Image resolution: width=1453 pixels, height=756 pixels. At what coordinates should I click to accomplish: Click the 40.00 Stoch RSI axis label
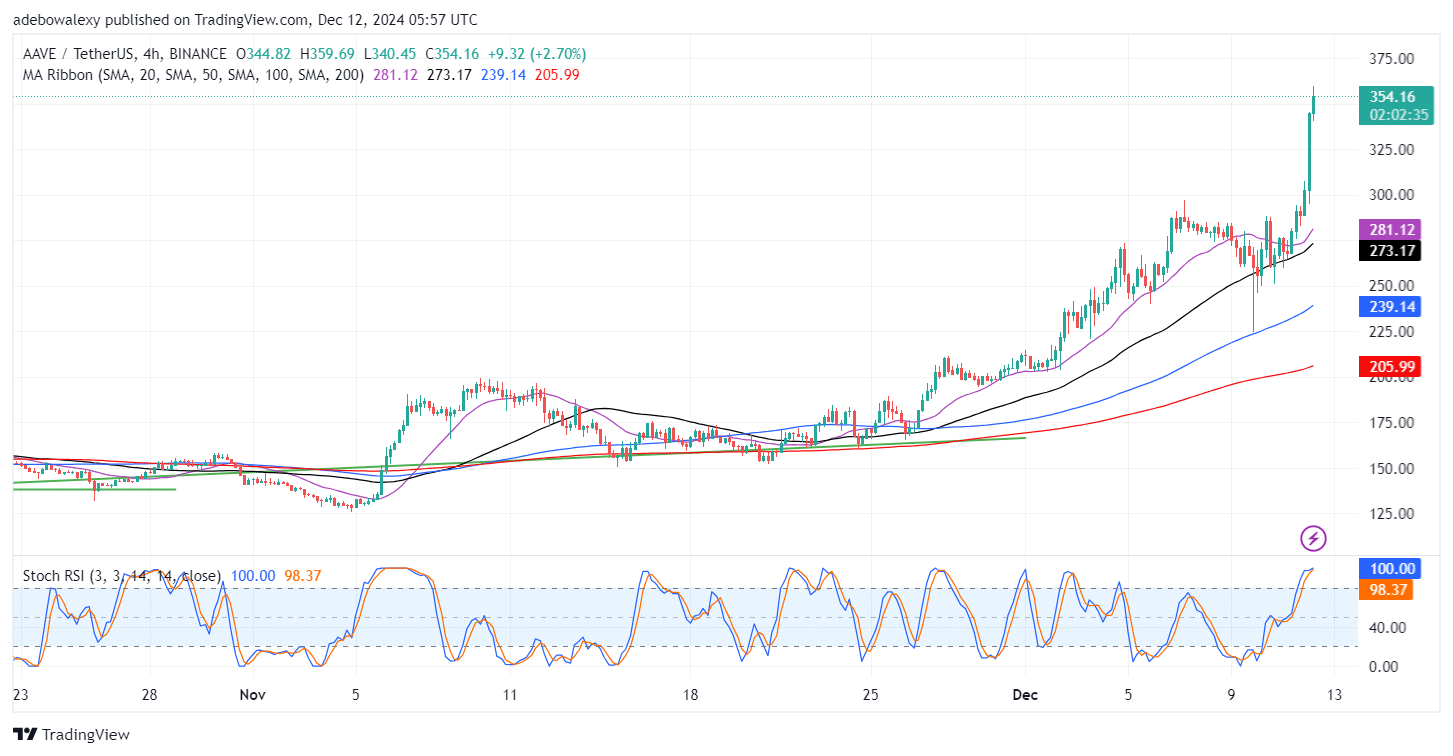(x=1387, y=628)
